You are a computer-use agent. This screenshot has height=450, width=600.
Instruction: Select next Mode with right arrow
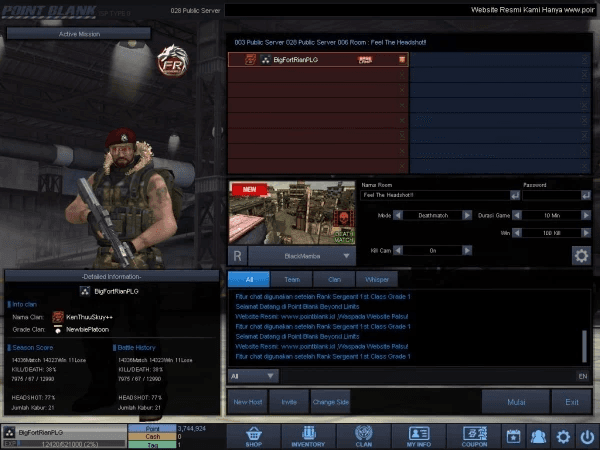(467, 215)
